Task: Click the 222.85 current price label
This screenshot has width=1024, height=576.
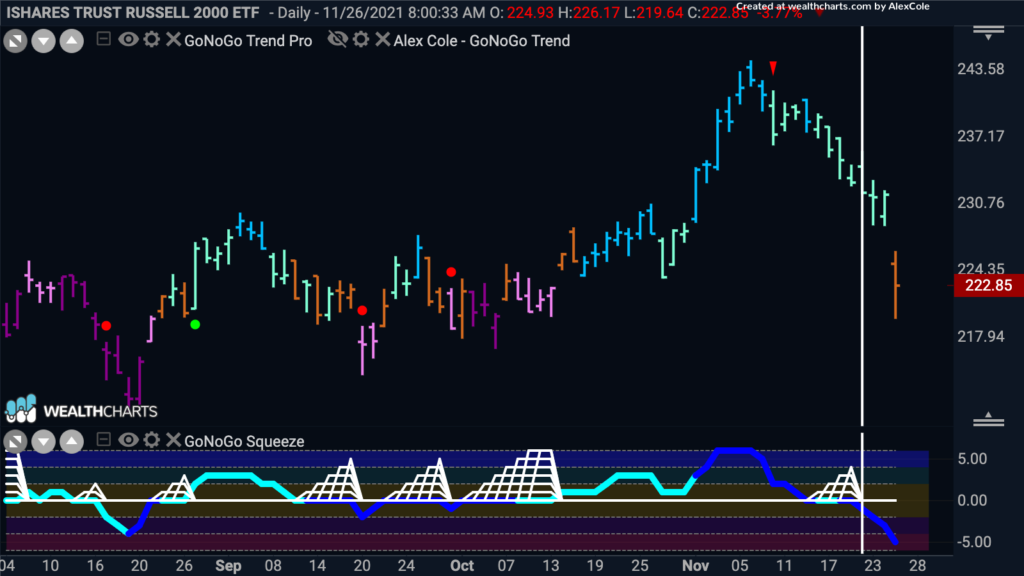Action: point(988,285)
